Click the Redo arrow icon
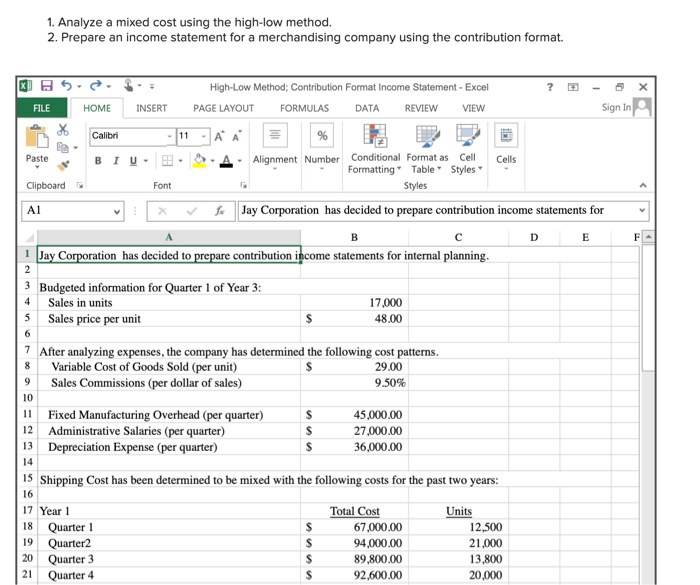Screen dimensions: 700x585 tap(96, 85)
